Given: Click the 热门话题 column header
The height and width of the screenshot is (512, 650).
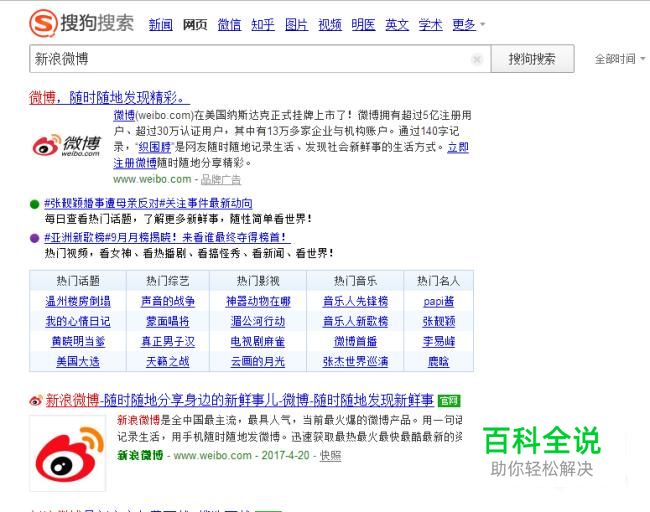Looking at the screenshot, I should 78,281.
